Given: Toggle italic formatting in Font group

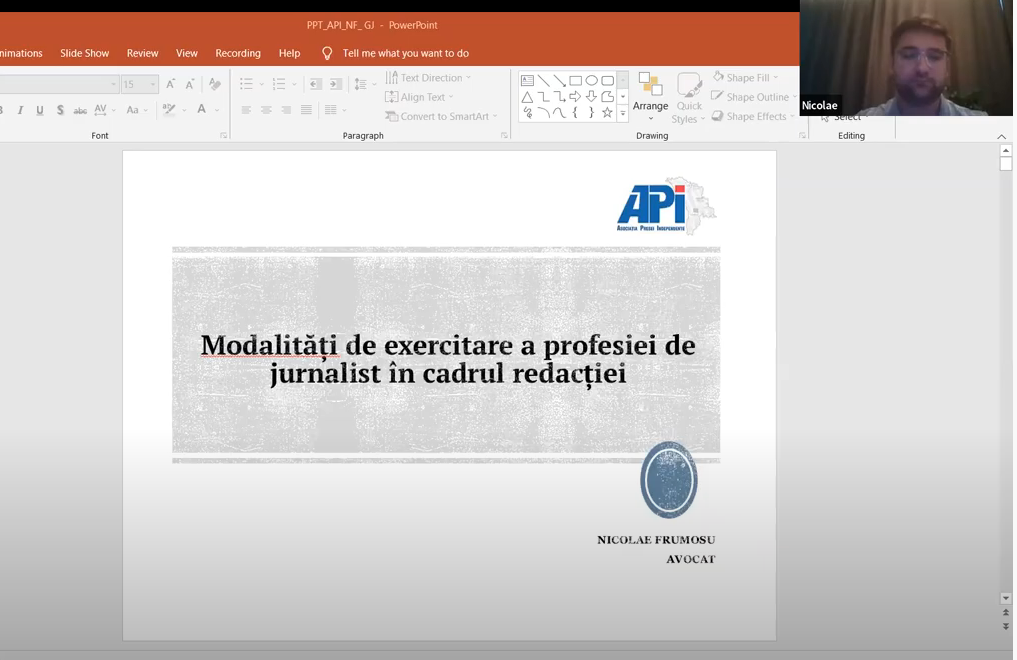Looking at the screenshot, I should click(x=20, y=110).
